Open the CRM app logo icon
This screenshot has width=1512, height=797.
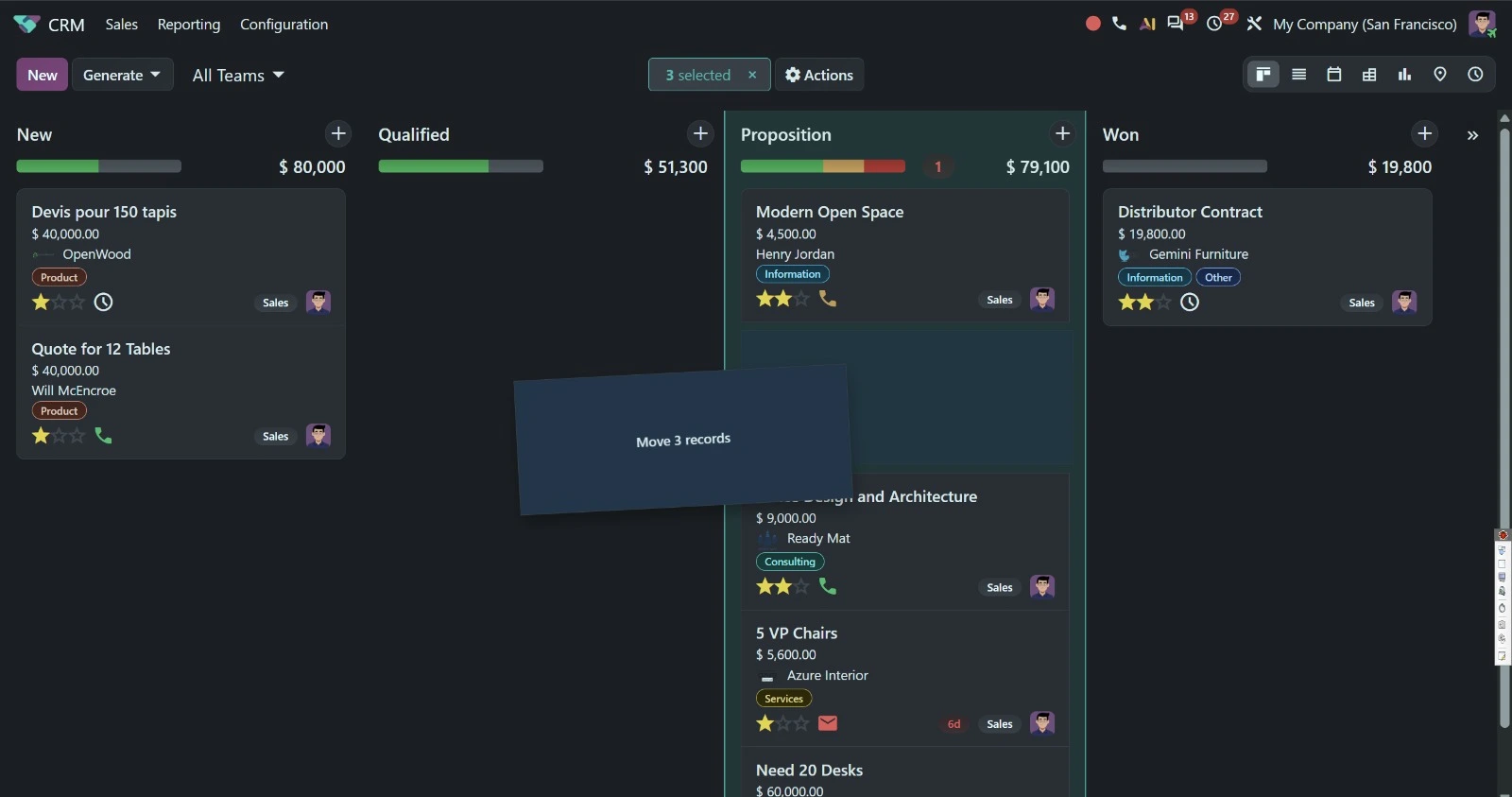coord(26,25)
